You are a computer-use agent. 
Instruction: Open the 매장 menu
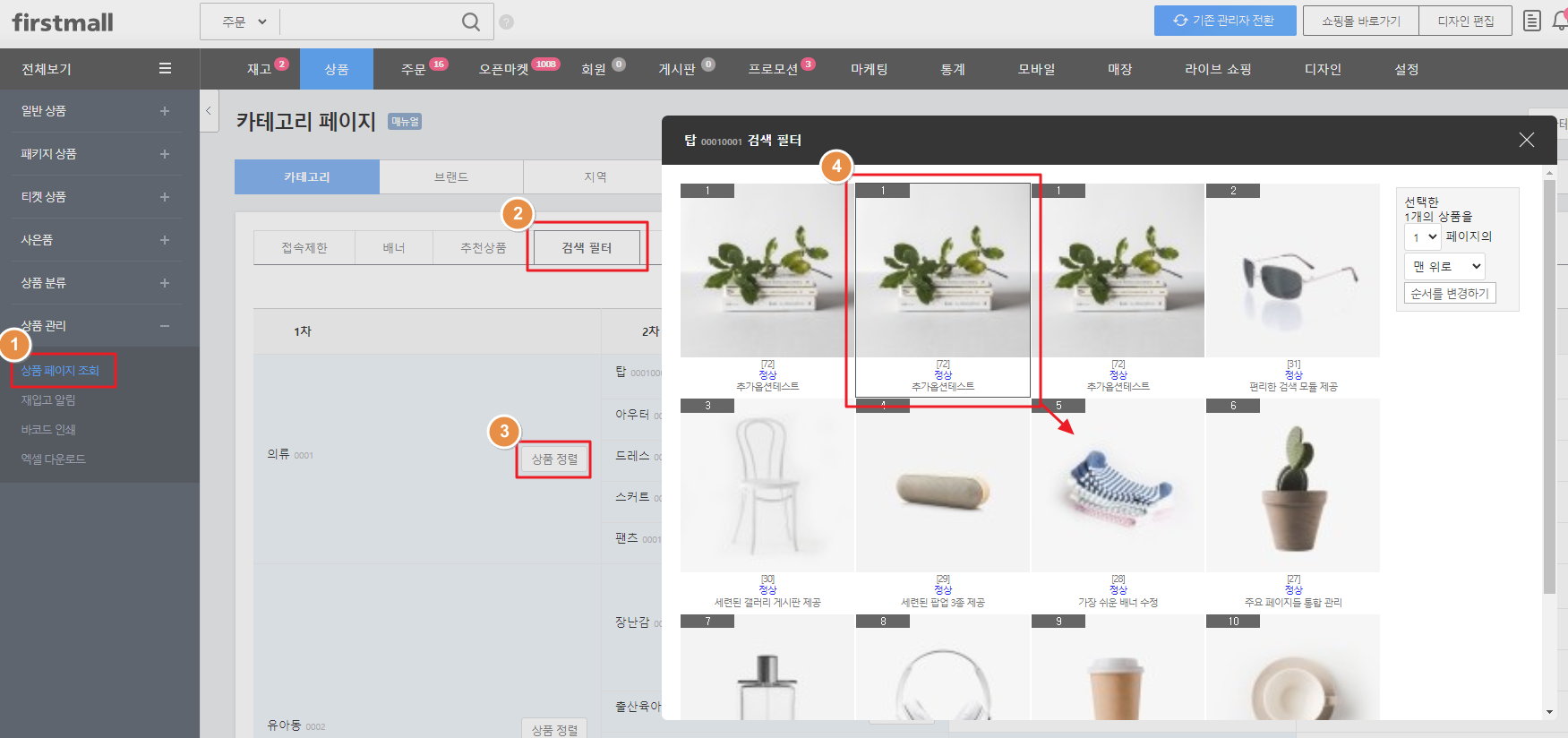[x=1120, y=69]
